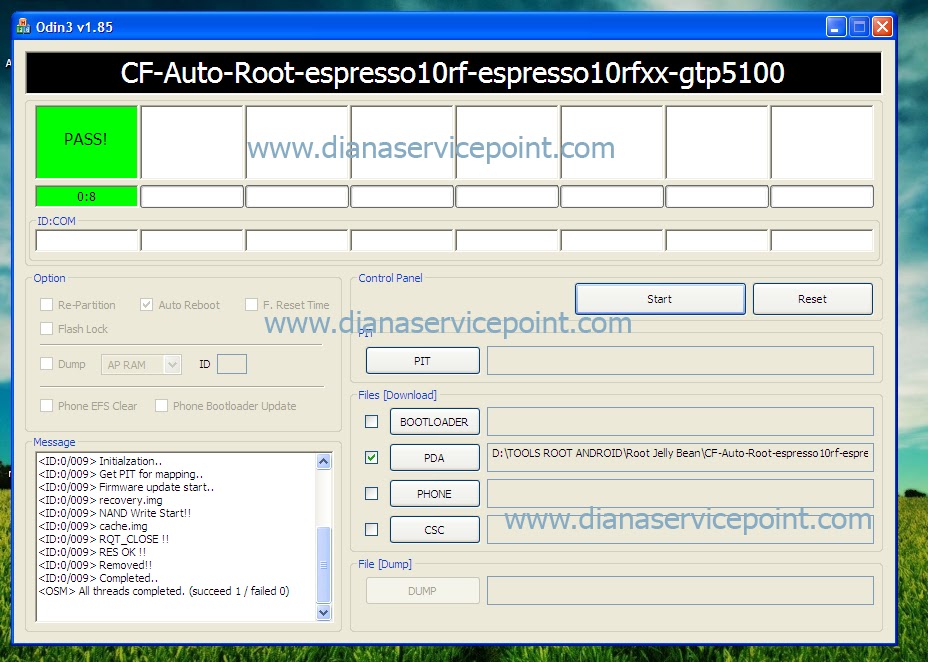Click the green PASS! status box
The image size is (928, 662).
[86, 142]
